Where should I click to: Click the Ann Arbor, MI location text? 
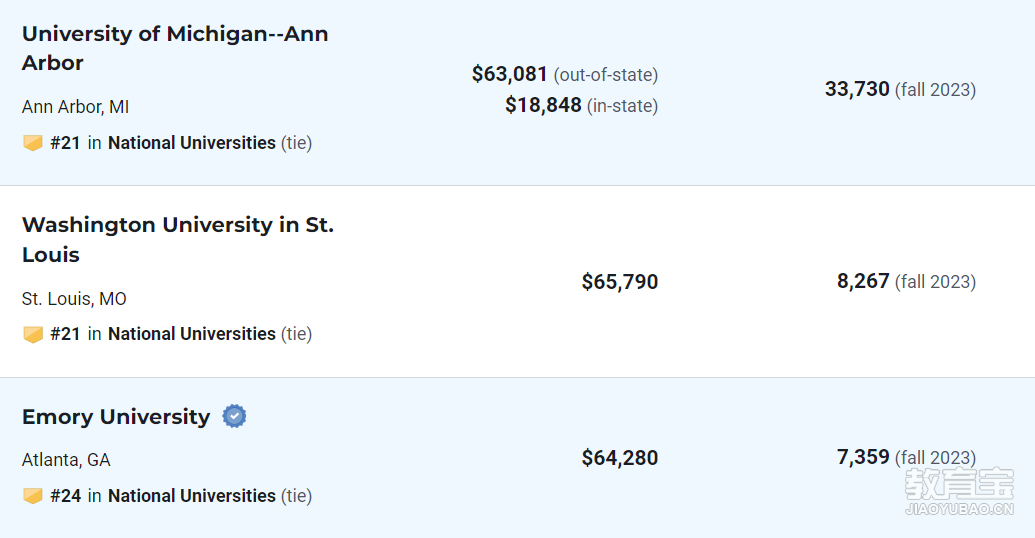pyautogui.click(x=75, y=107)
